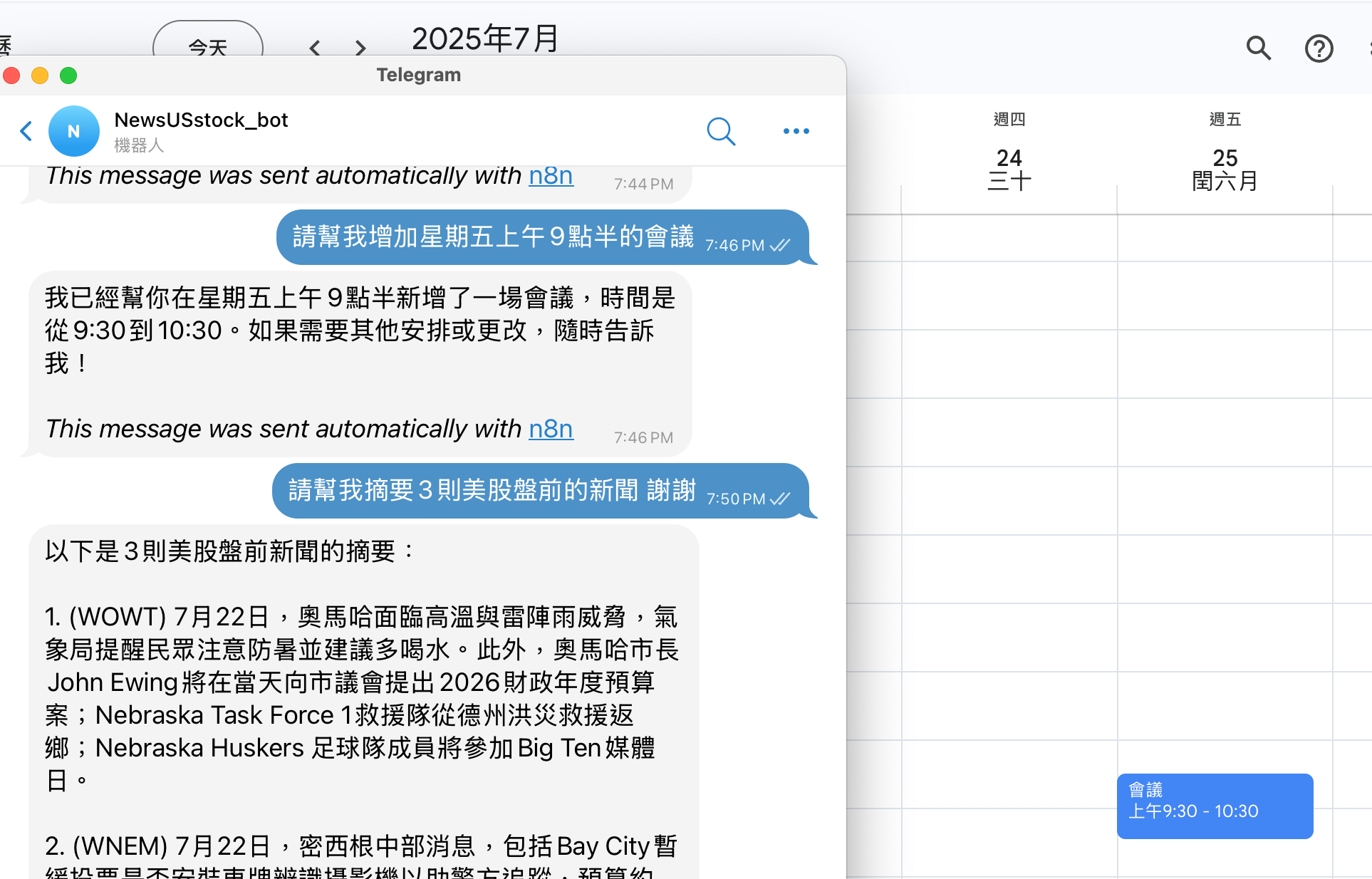The width and height of the screenshot is (1372, 879).
Task: Open the 會議 9:30 - 10:30 calendar event
Action: tap(1215, 805)
